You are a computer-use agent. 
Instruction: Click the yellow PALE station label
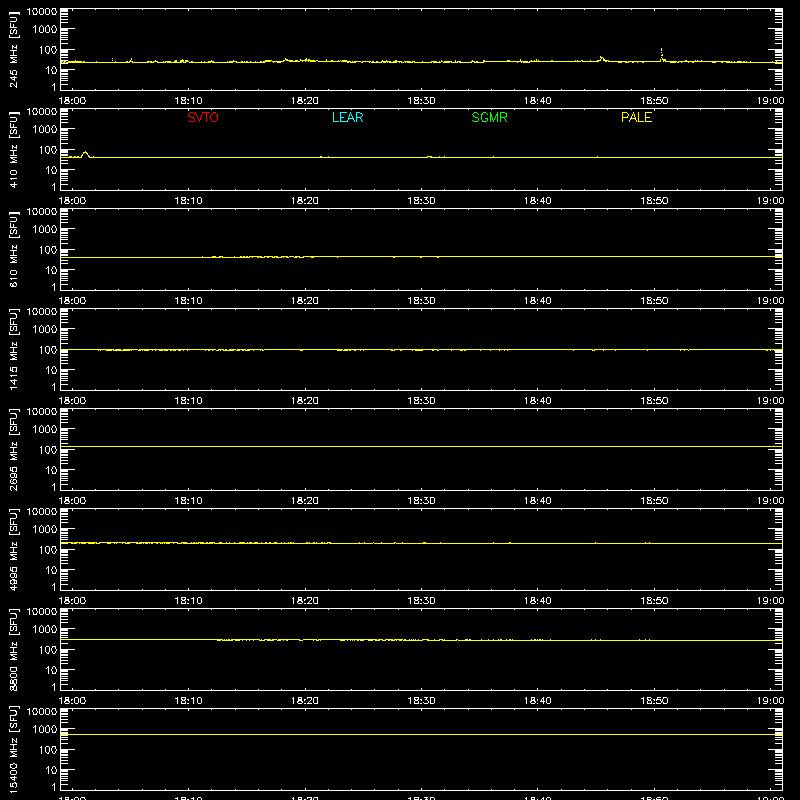pos(636,117)
